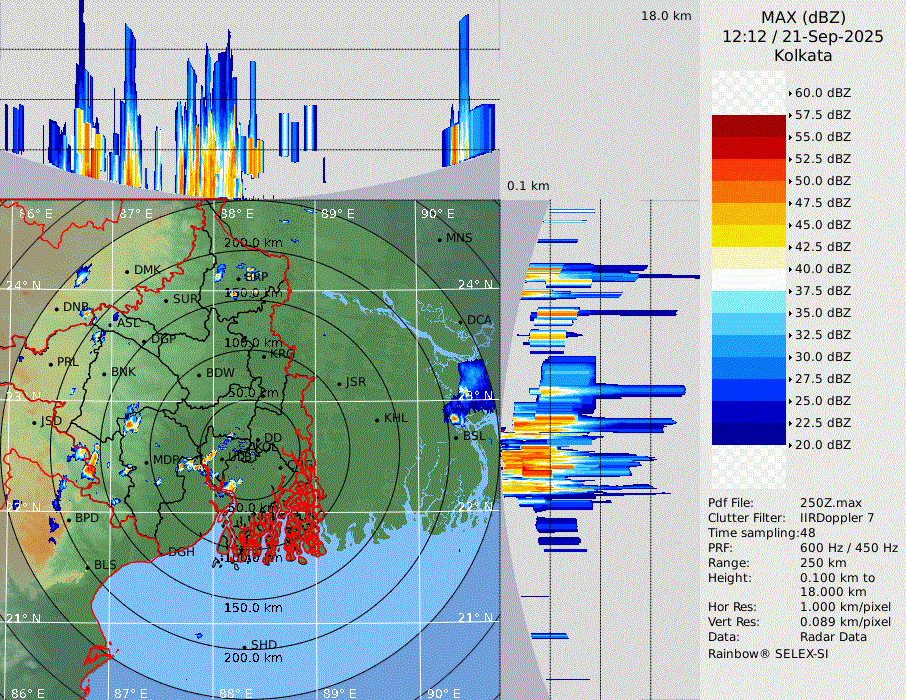Click the SHD station marker on map
The height and width of the screenshot is (700, 906).
pos(245,645)
